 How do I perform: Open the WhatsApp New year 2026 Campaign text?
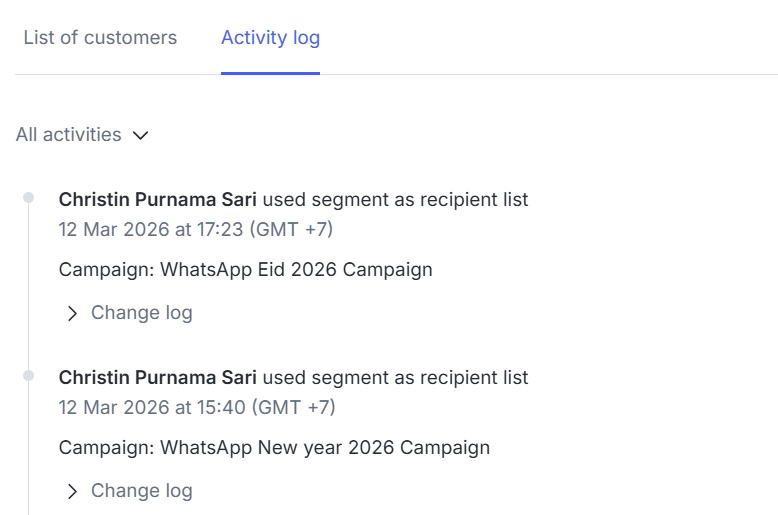(x=325, y=448)
